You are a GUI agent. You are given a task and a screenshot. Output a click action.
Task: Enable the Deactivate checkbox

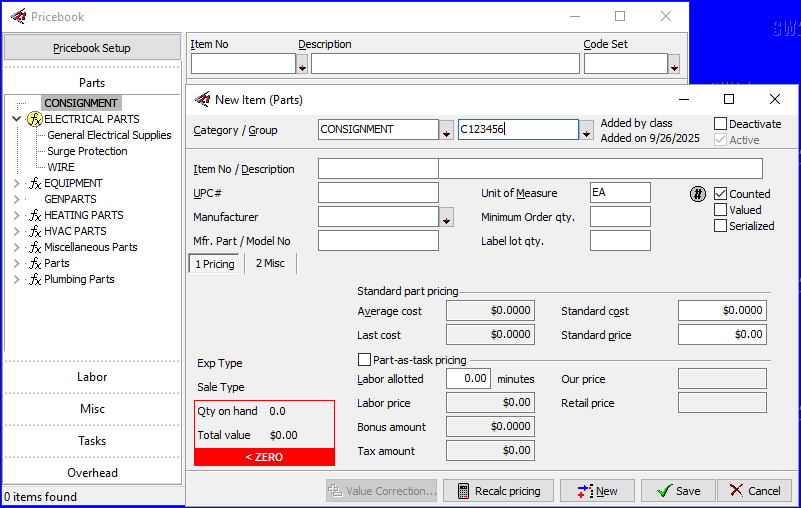[721, 124]
